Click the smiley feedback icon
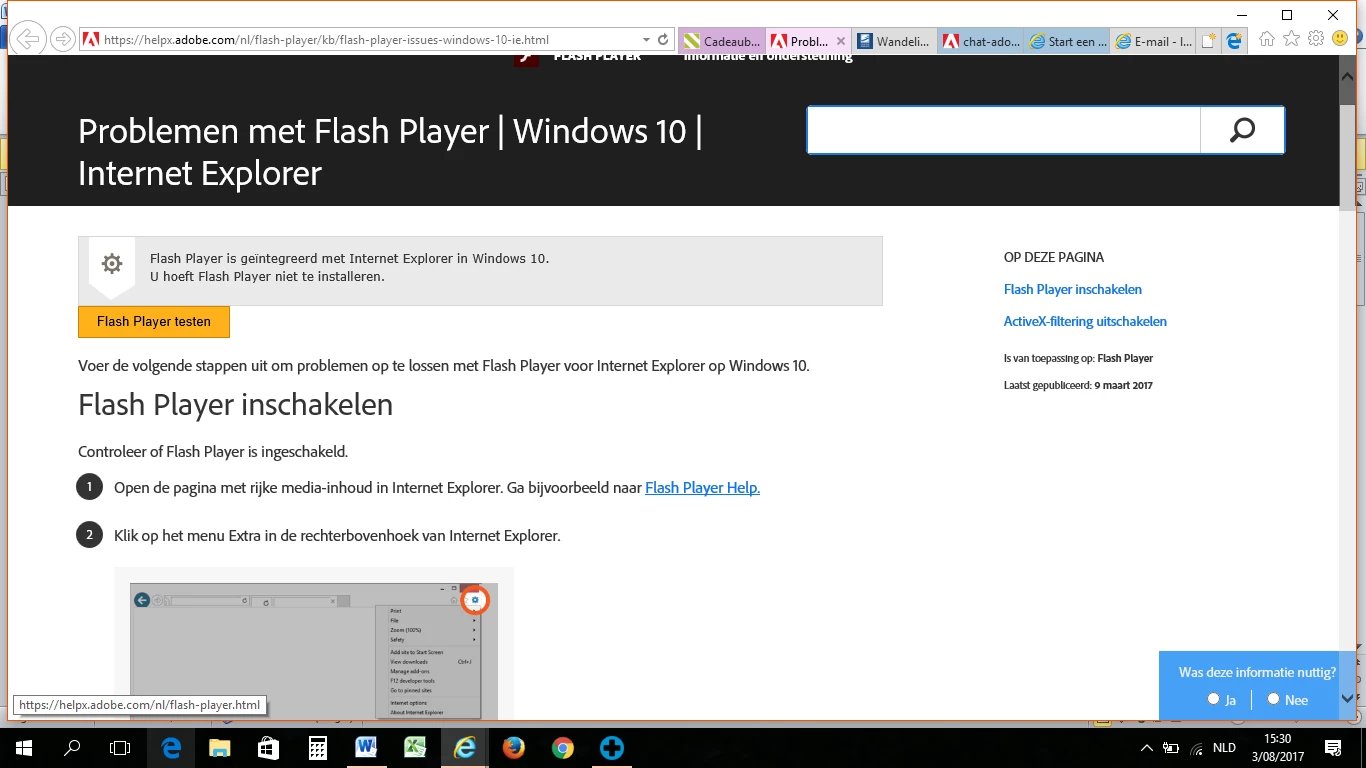Image resolution: width=1366 pixels, height=768 pixels. tap(1340, 39)
